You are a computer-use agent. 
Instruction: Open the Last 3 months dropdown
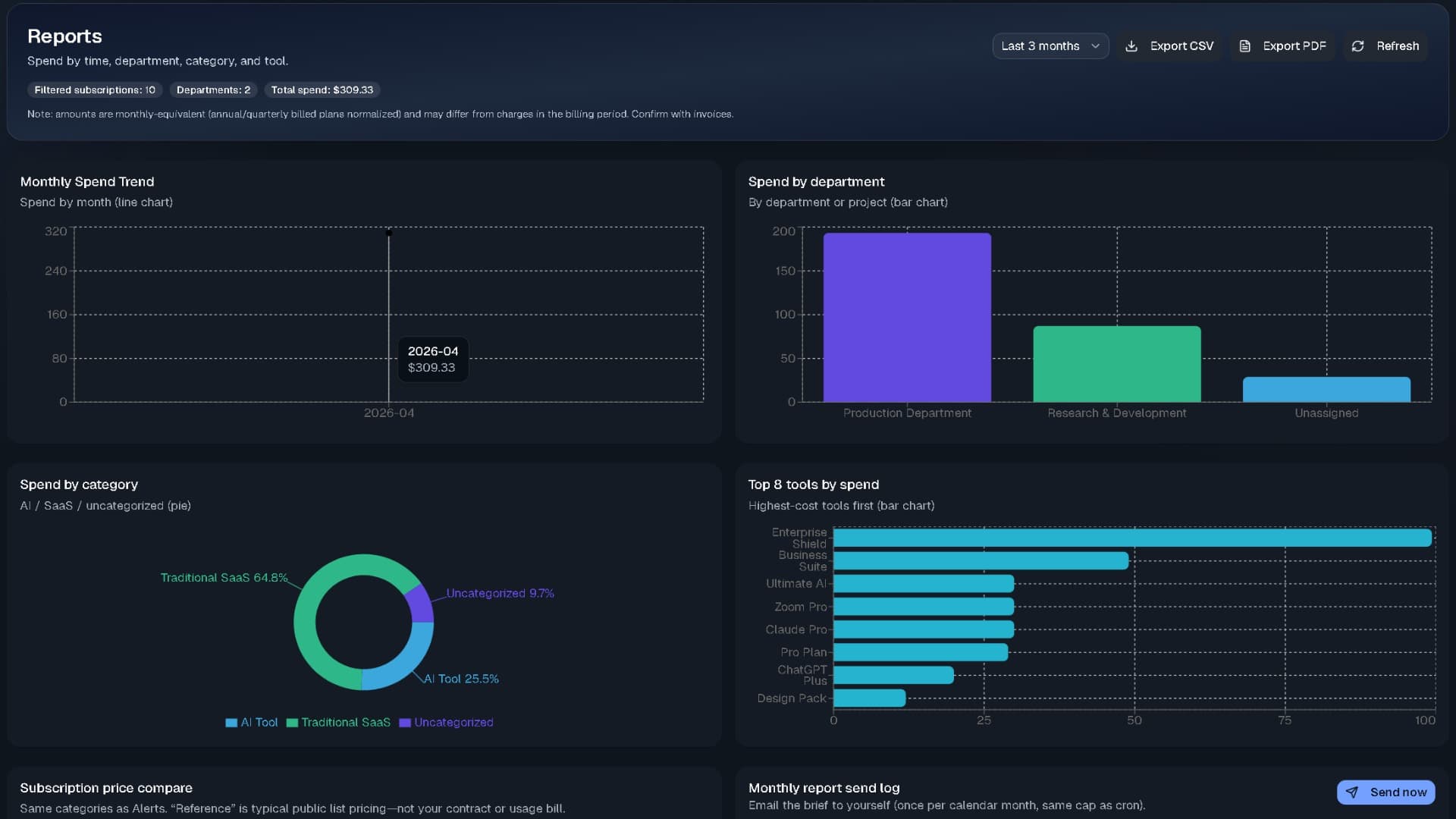click(1050, 45)
